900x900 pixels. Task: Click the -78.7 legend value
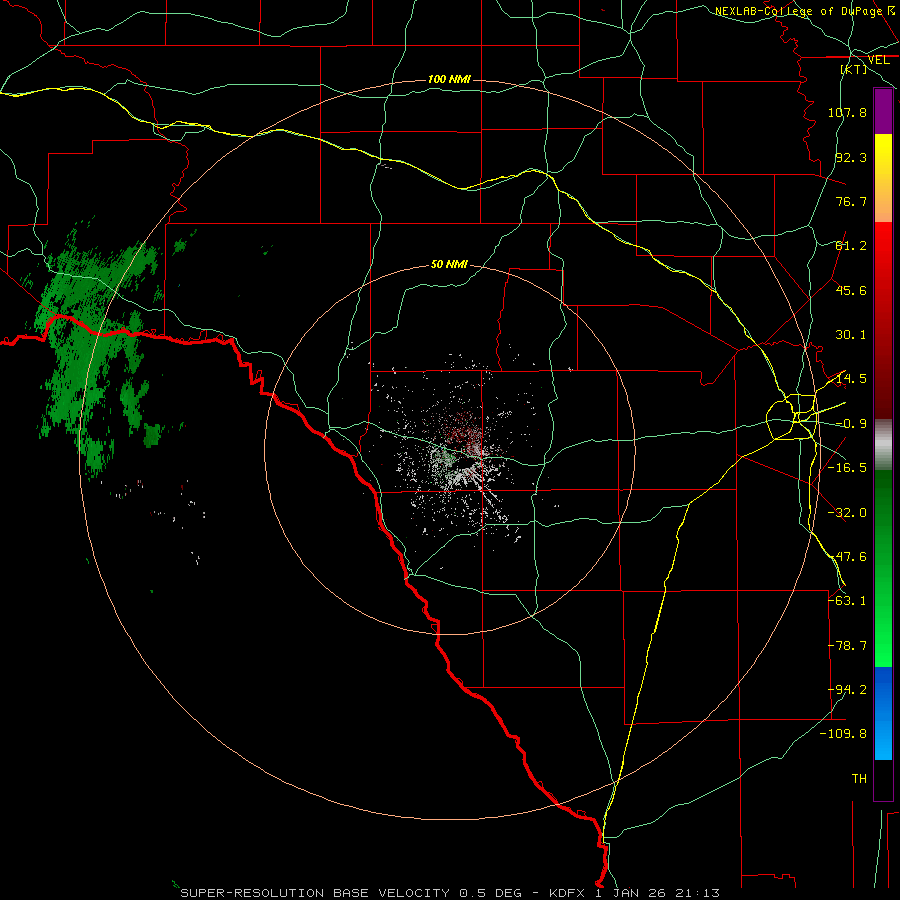tap(847, 646)
